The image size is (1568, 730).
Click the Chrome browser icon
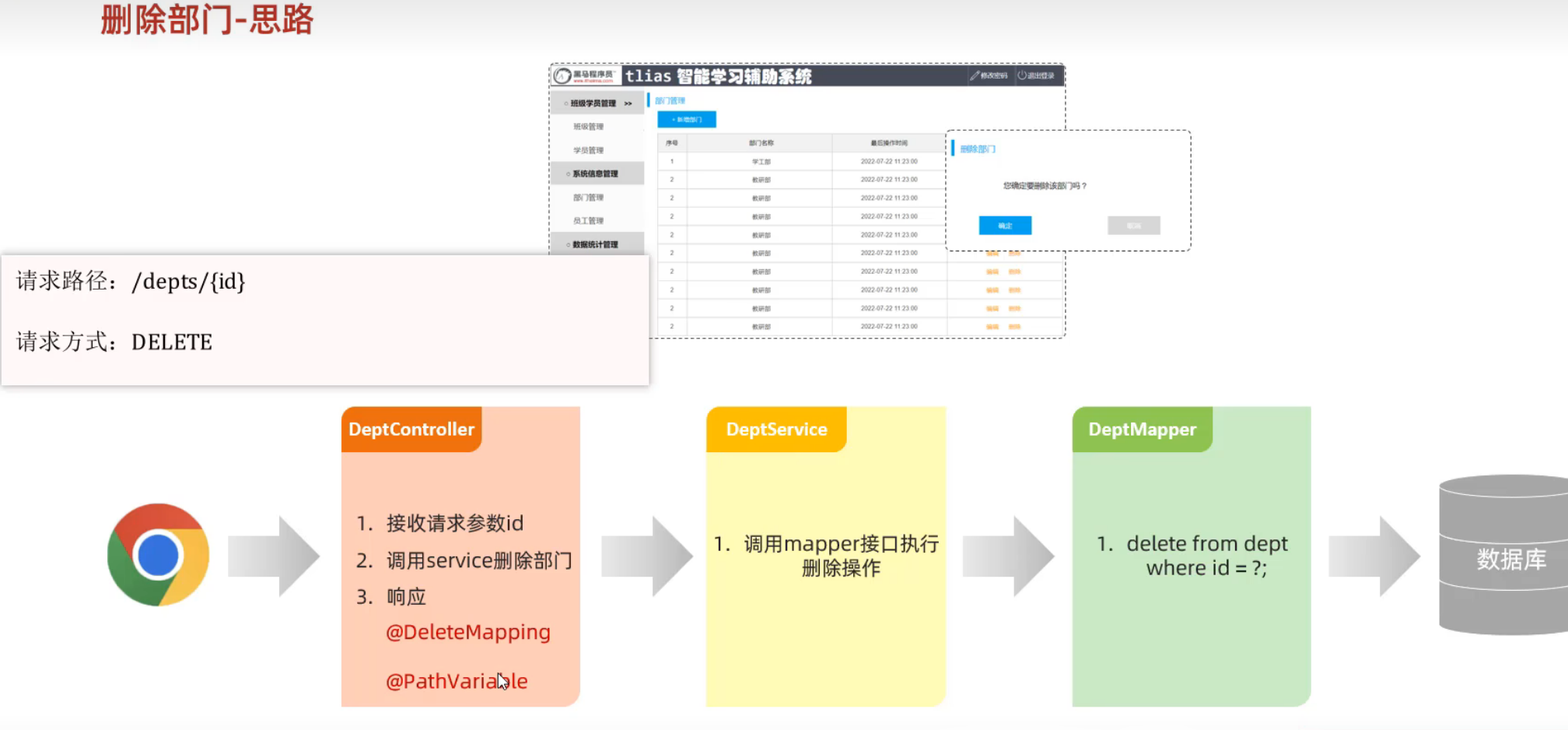[158, 555]
